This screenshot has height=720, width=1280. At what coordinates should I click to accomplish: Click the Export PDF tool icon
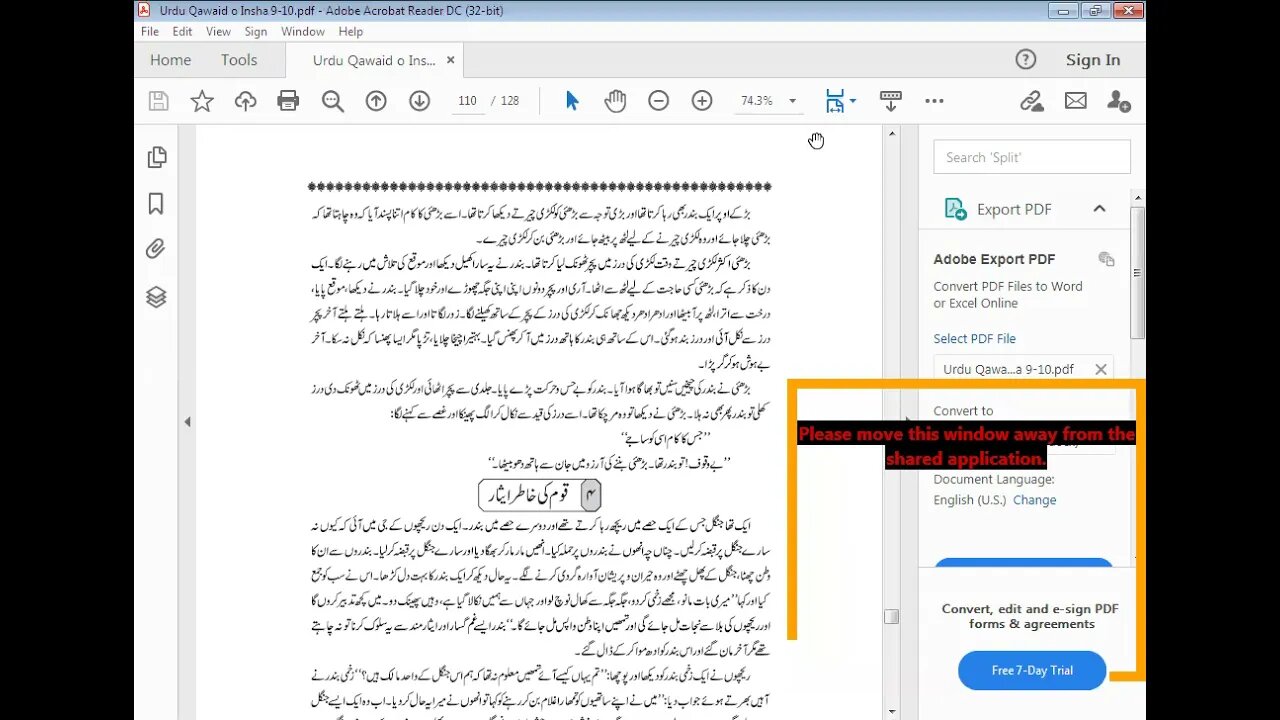click(955, 209)
